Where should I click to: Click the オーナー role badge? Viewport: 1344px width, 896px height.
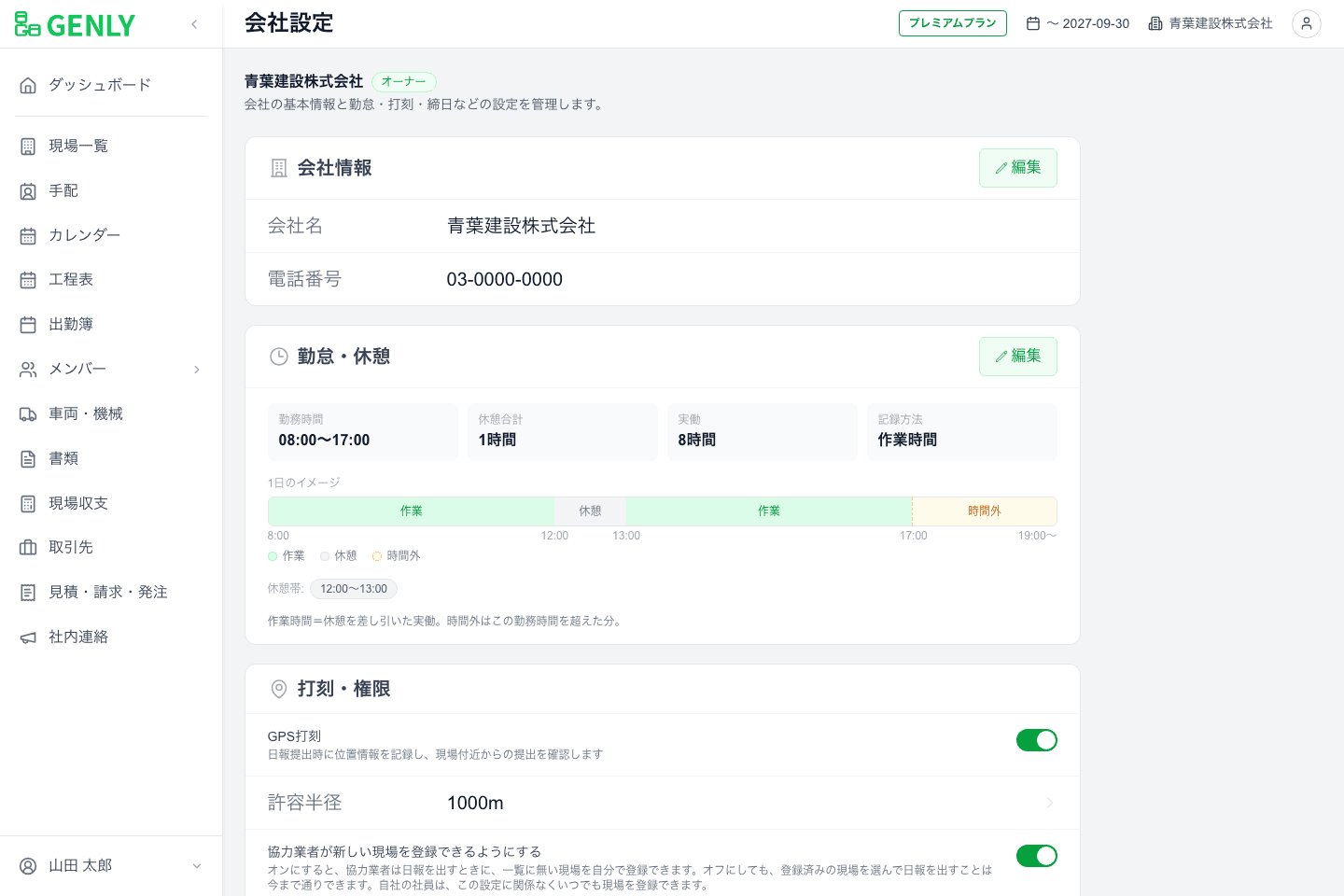point(404,82)
